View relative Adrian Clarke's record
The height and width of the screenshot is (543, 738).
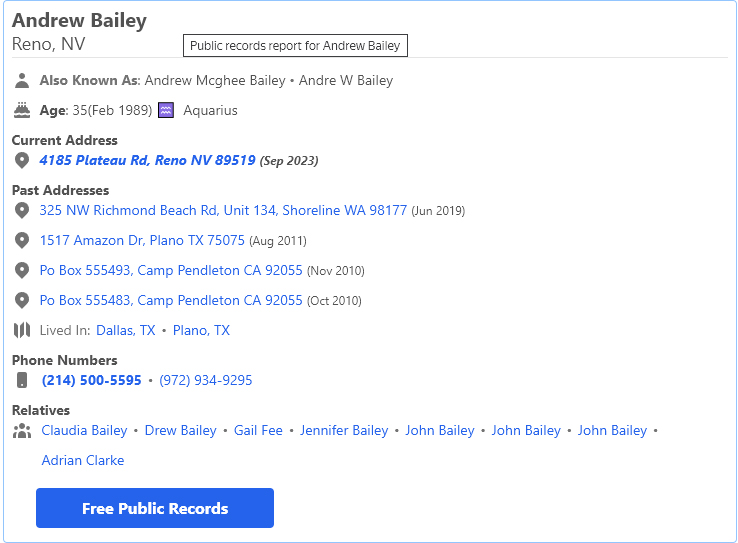point(83,460)
